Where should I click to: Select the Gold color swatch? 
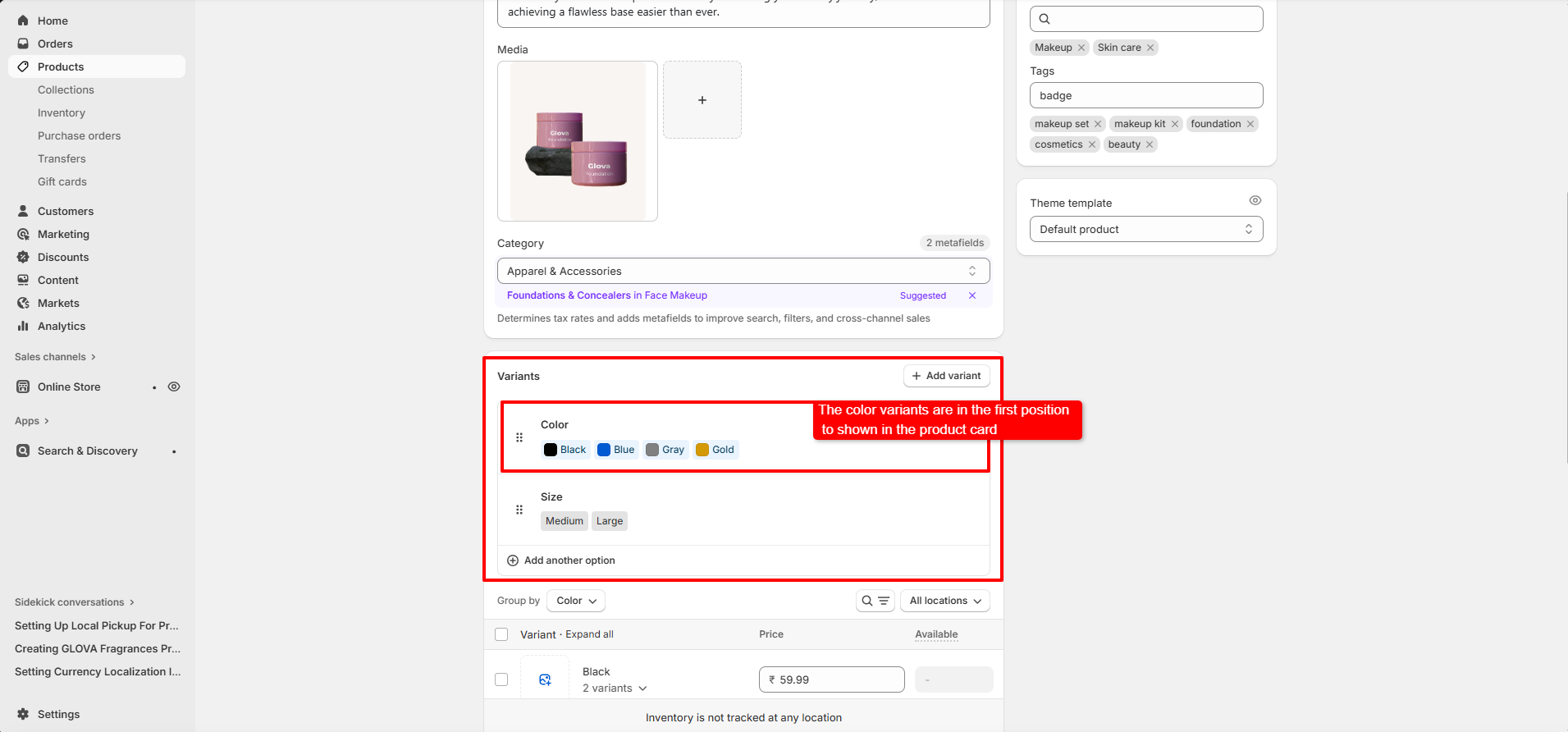coord(715,450)
